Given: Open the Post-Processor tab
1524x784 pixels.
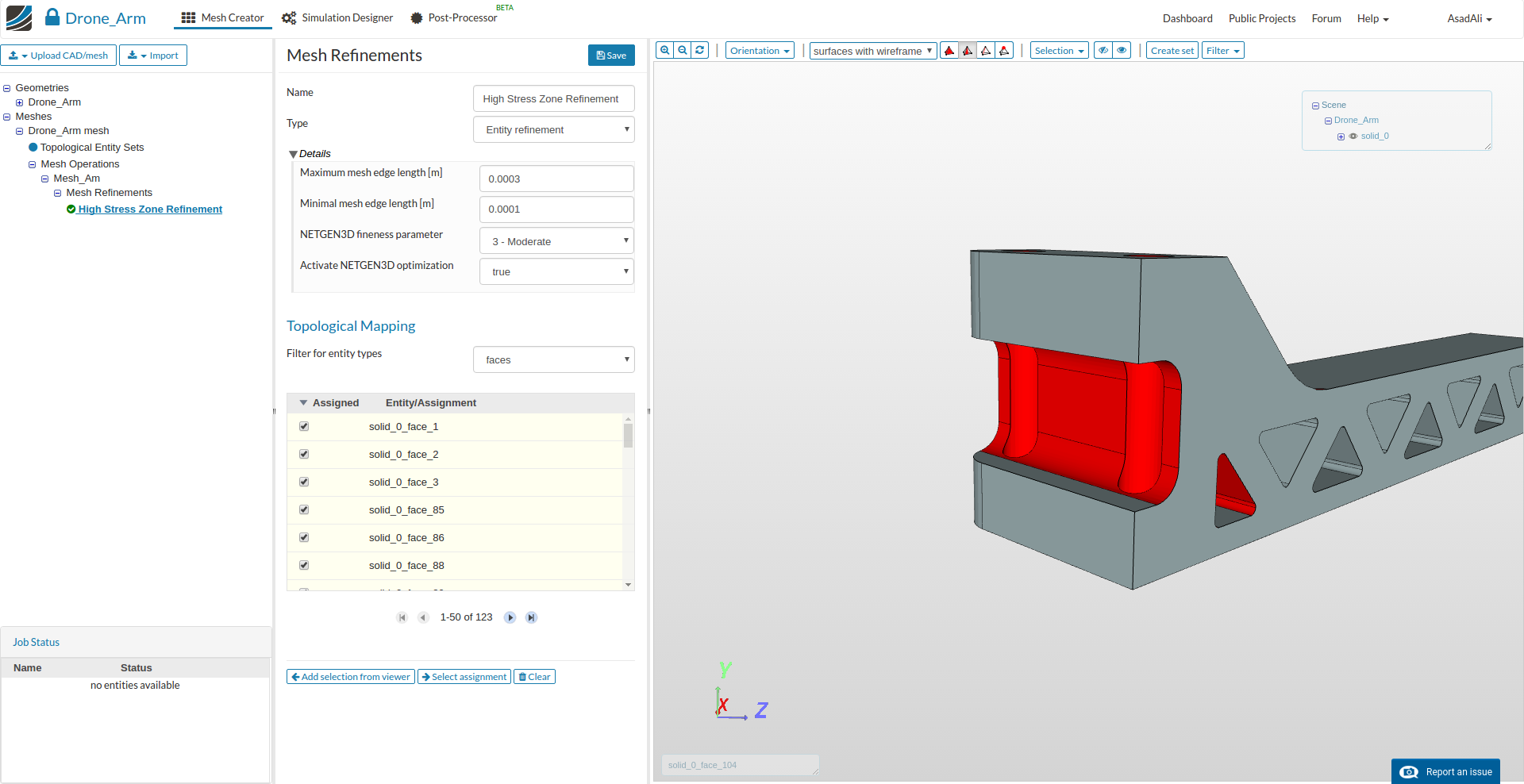Looking at the screenshot, I should (x=454, y=18).
